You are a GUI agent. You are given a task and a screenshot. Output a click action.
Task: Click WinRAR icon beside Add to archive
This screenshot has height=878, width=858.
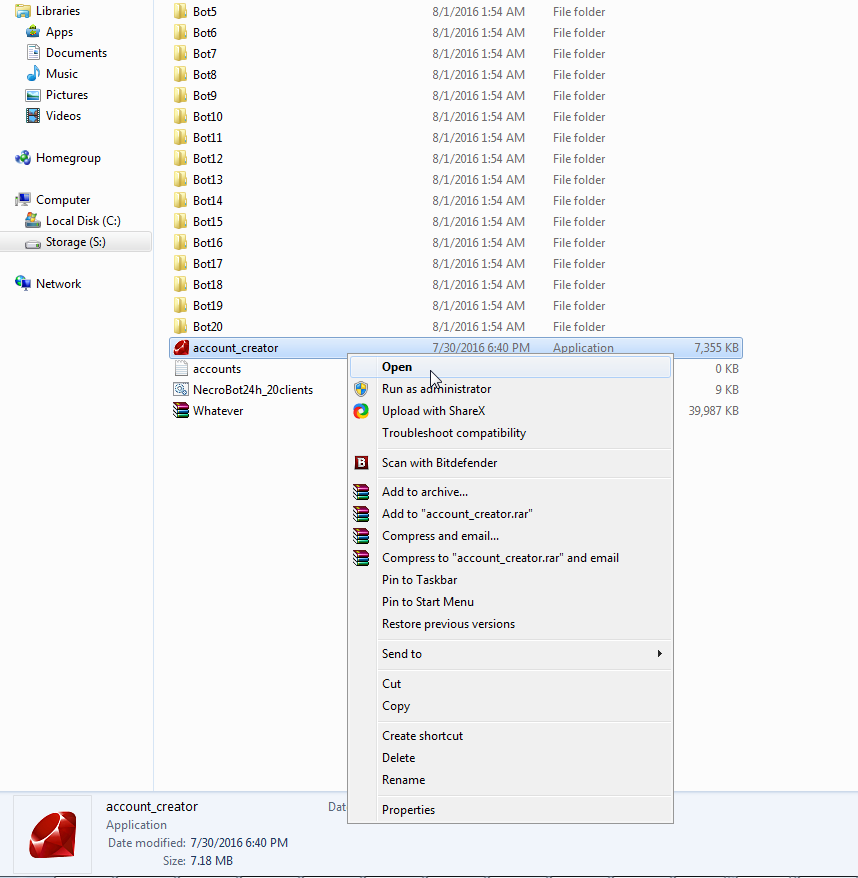coord(361,492)
